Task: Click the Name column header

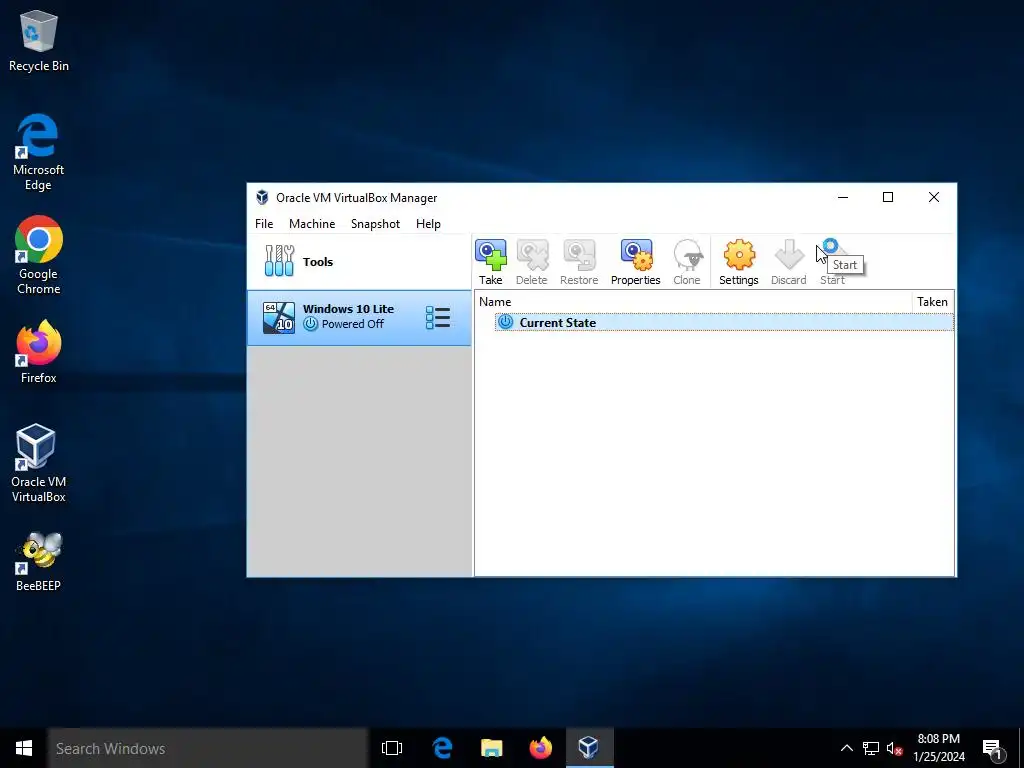Action: pyautogui.click(x=694, y=302)
